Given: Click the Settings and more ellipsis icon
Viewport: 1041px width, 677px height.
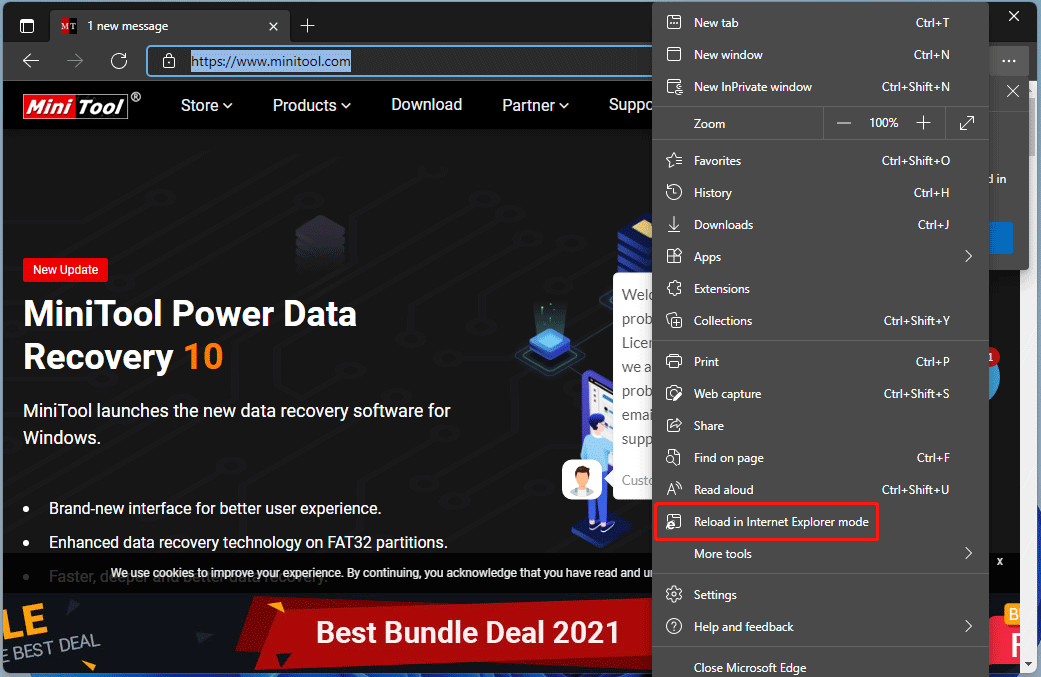Looking at the screenshot, I should pyautogui.click(x=1009, y=61).
